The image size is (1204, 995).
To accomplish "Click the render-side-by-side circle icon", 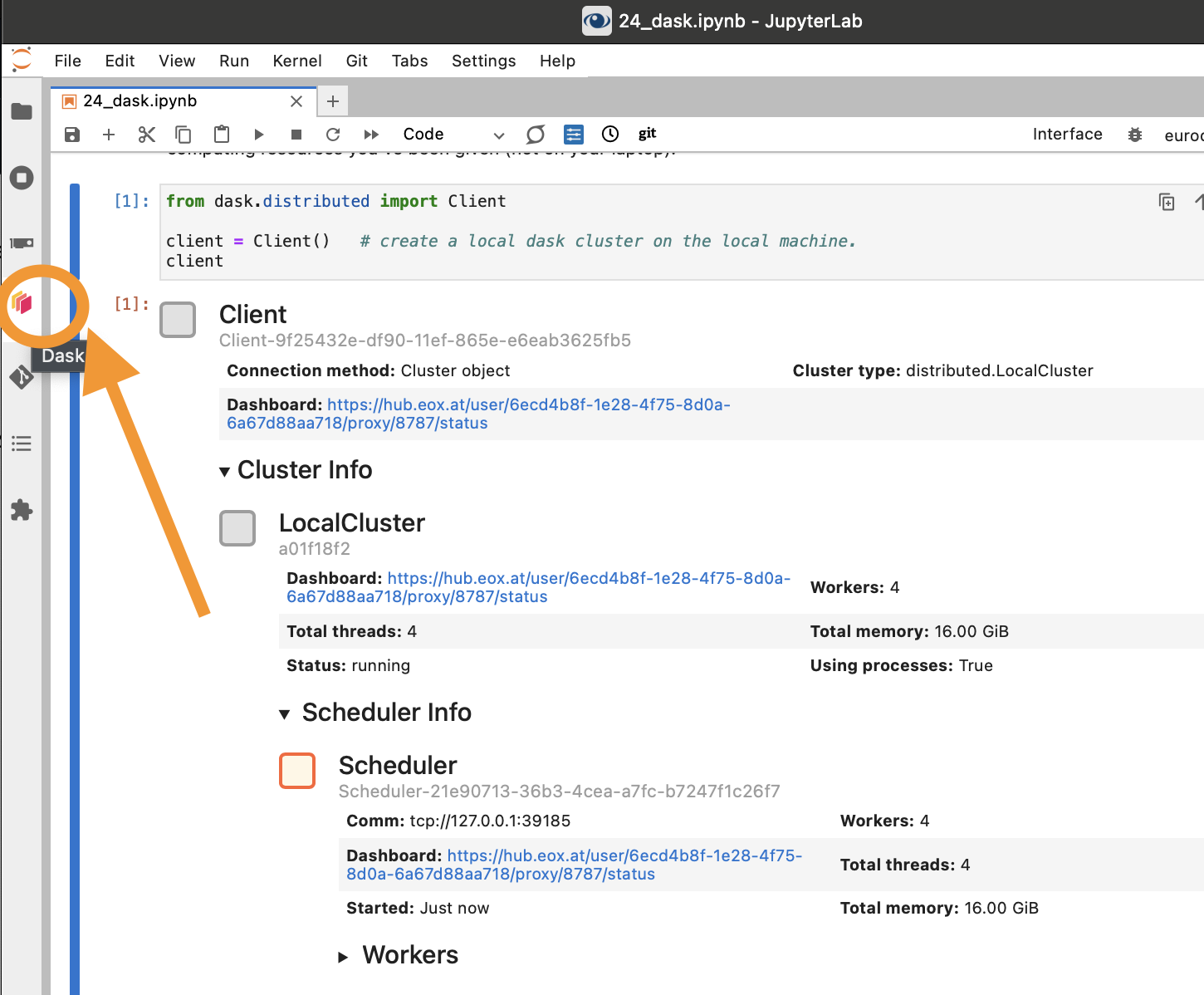I will [x=536, y=135].
